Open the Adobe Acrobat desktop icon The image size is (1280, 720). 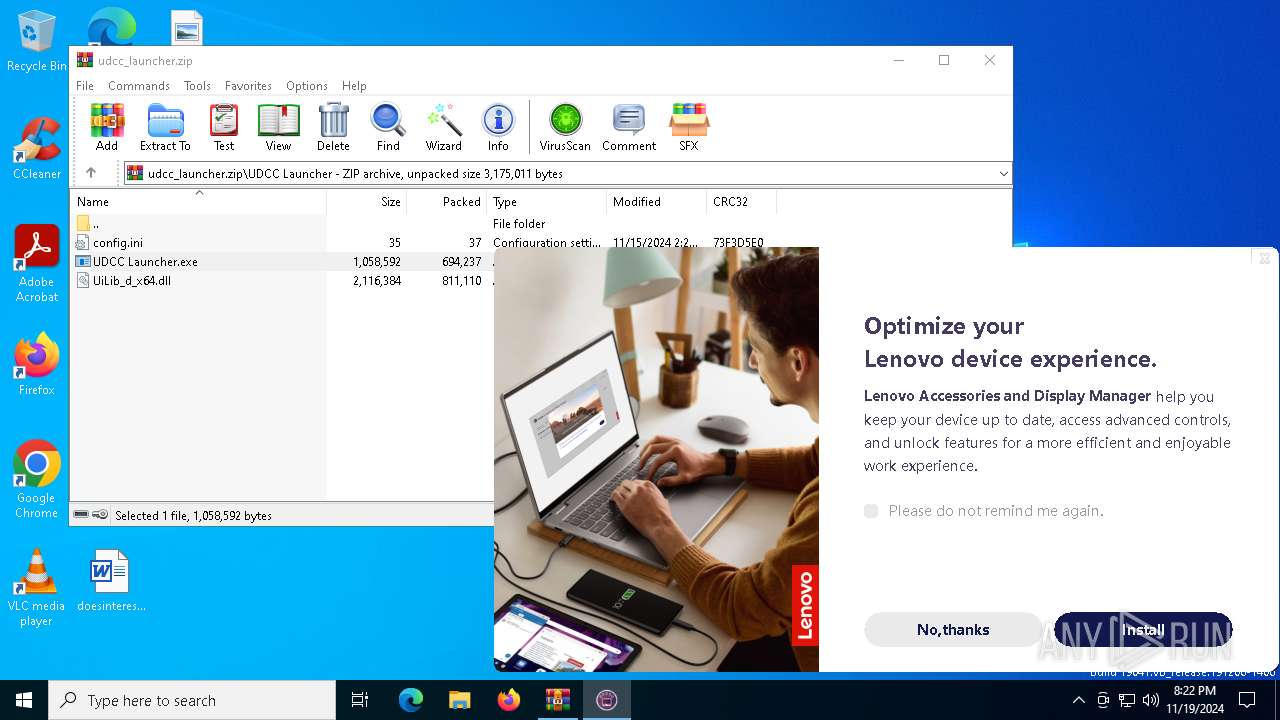(x=37, y=264)
